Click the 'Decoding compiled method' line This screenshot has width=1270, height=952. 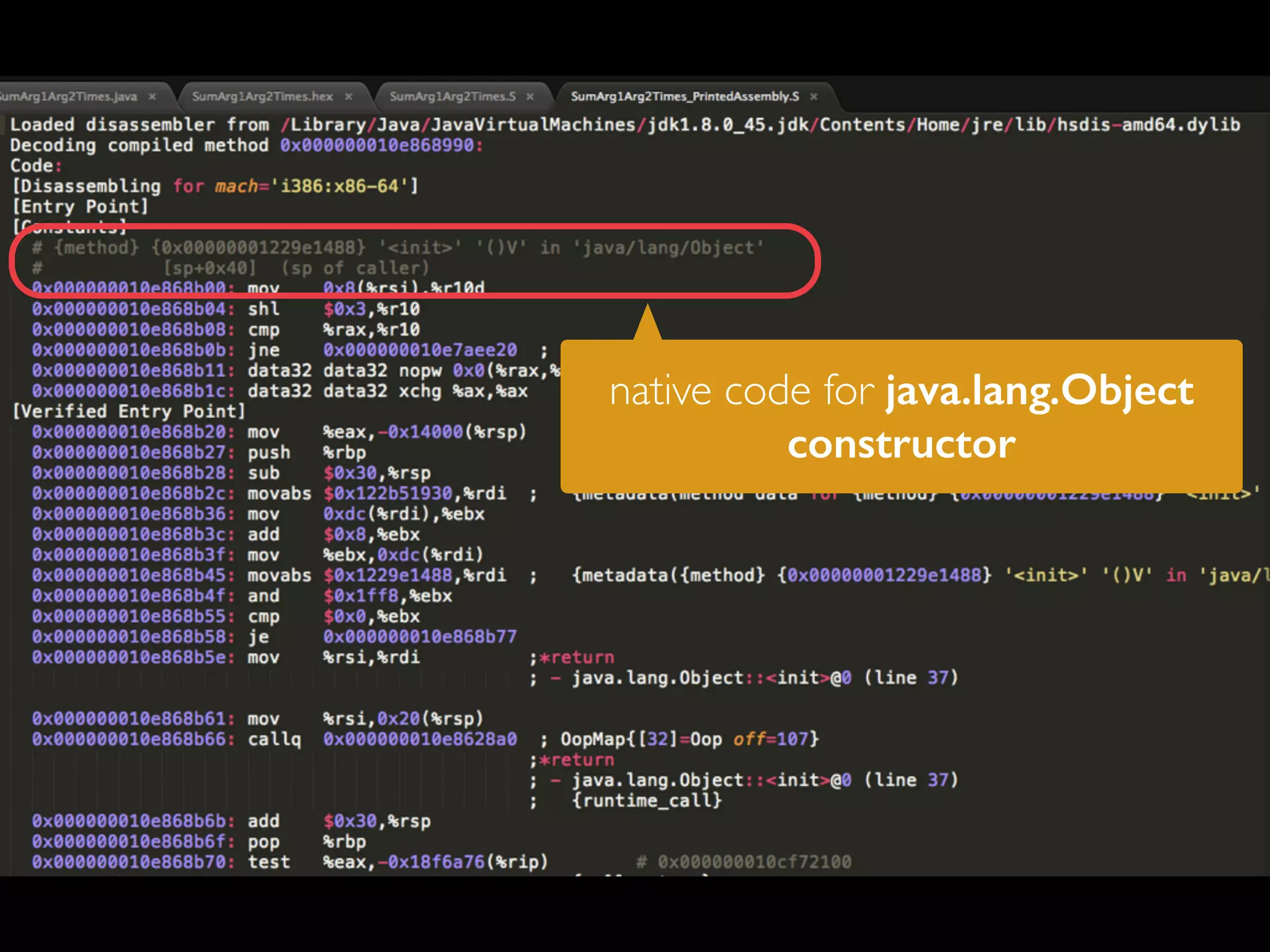tap(247, 146)
